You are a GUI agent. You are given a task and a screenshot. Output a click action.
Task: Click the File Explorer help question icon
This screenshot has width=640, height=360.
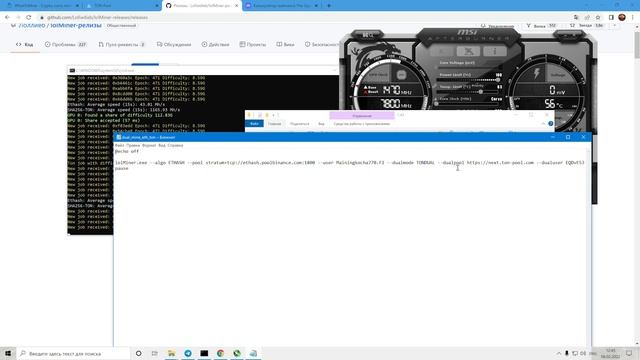pyautogui.click(x=551, y=124)
